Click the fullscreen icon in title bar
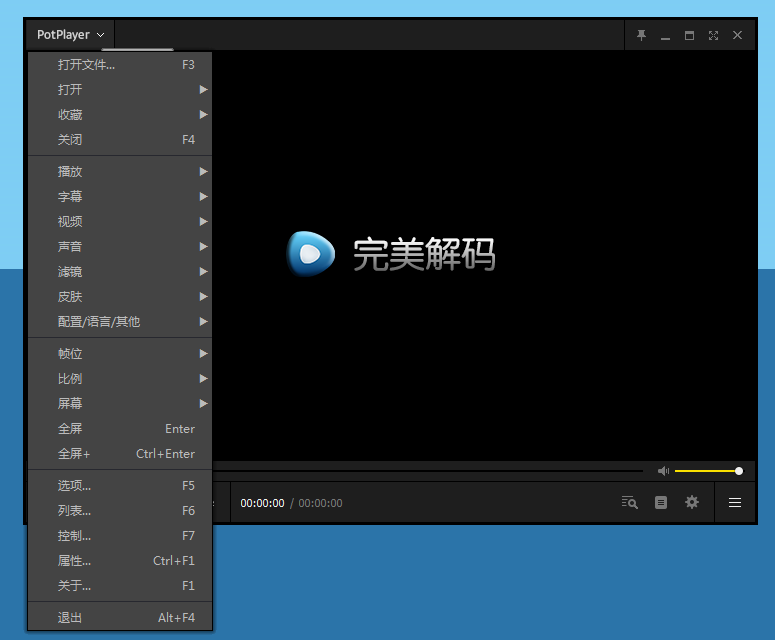Screen dimensions: 775x640 (713, 35)
